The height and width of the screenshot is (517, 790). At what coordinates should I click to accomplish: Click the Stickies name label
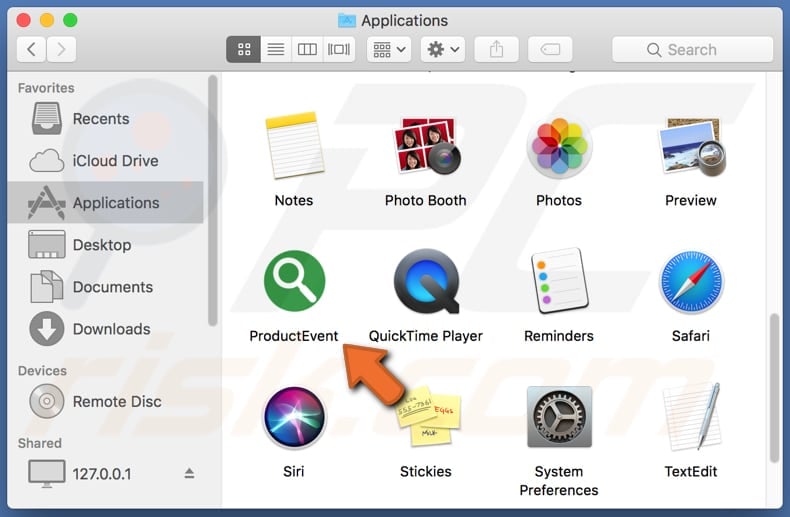click(x=426, y=472)
